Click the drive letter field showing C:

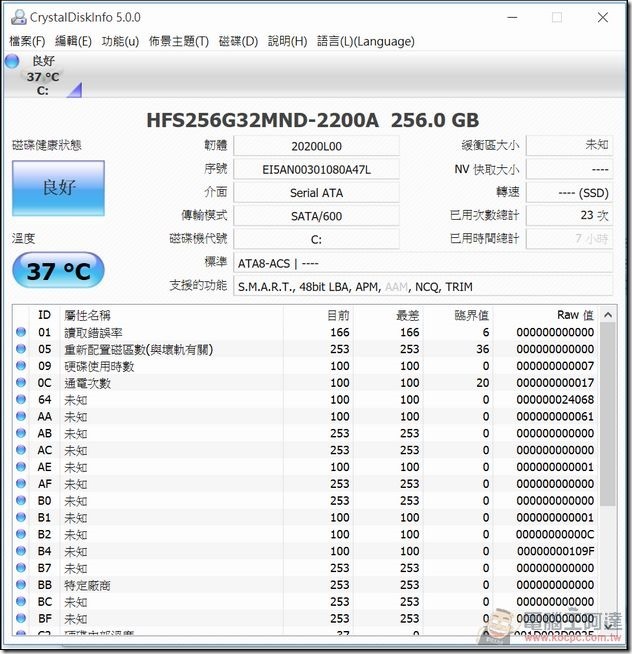pyautogui.click(x=316, y=239)
